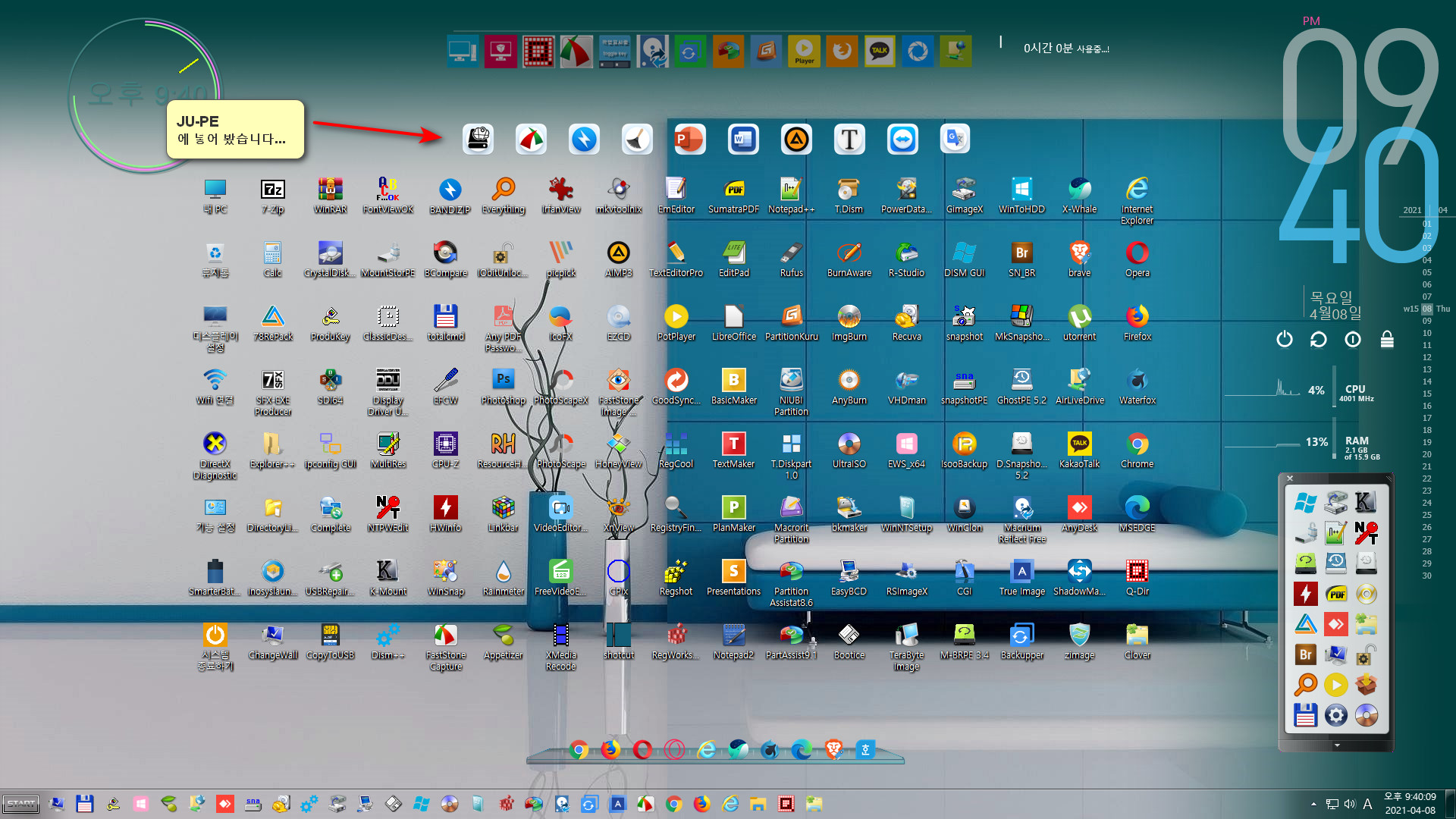This screenshot has height=819, width=1456.
Task: Open GhostPE 5.2 desktop icon
Action: [1021, 387]
